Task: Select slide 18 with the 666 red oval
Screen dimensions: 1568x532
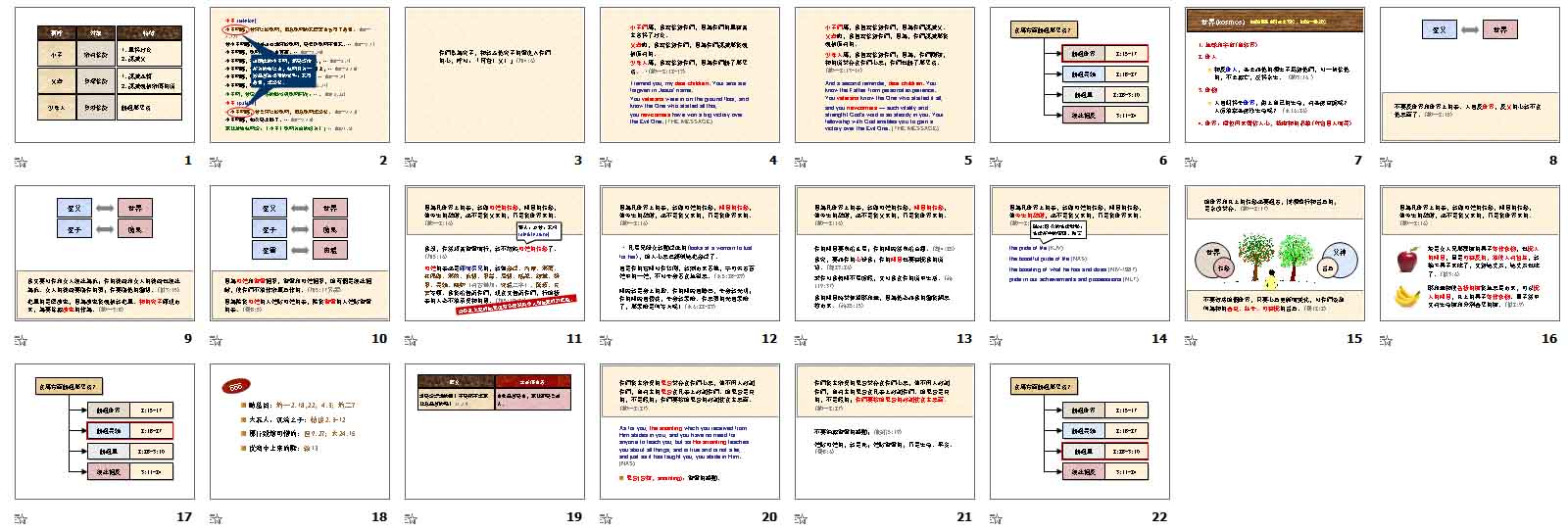Action: [300, 431]
